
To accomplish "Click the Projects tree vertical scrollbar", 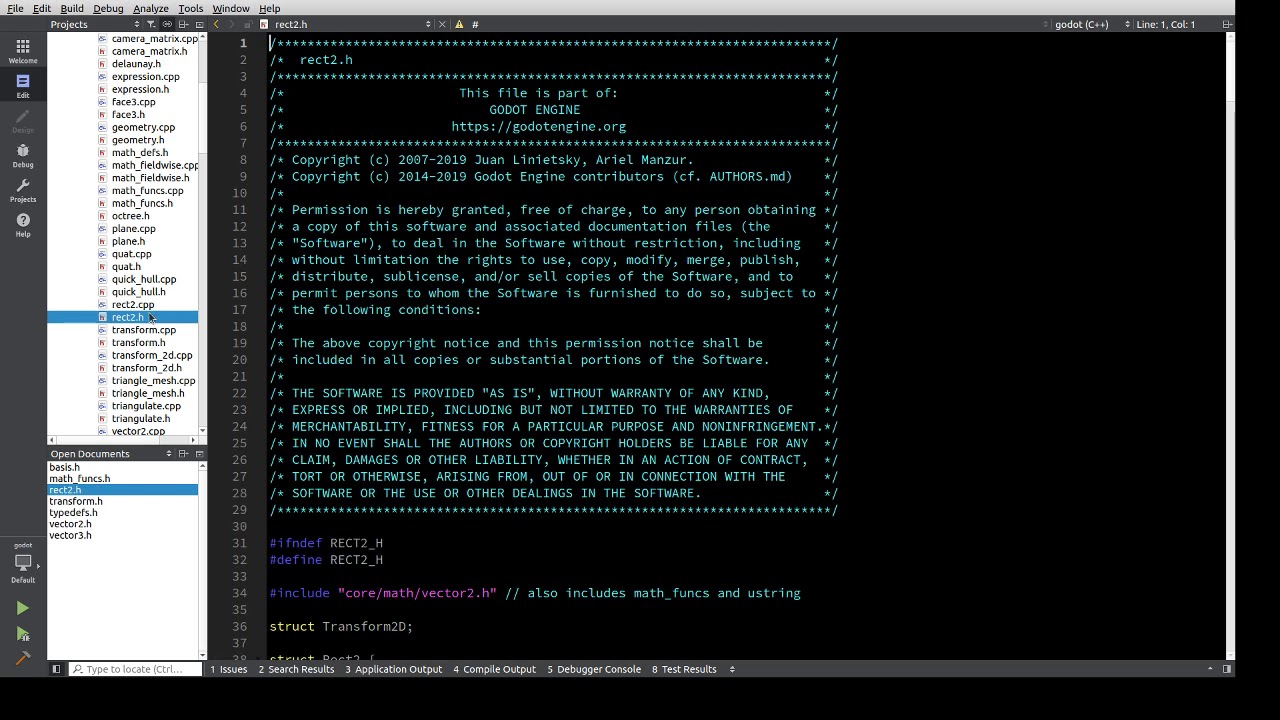I will [x=203, y=234].
